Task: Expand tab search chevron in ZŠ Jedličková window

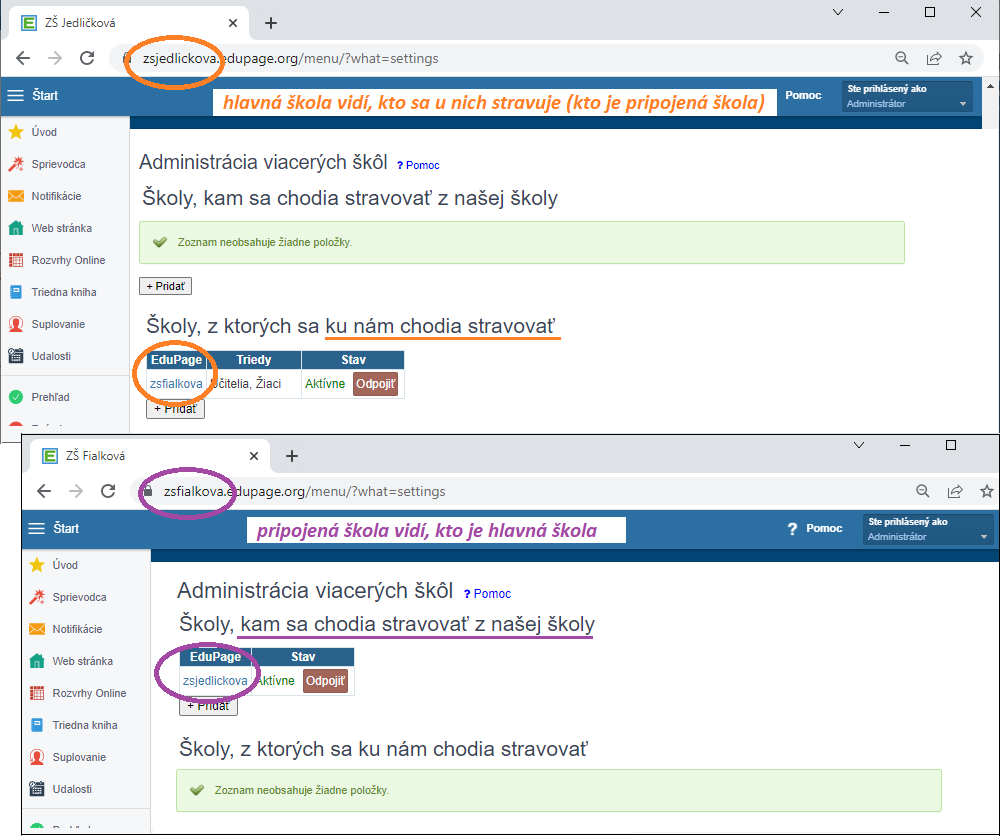Action: click(x=838, y=12)
